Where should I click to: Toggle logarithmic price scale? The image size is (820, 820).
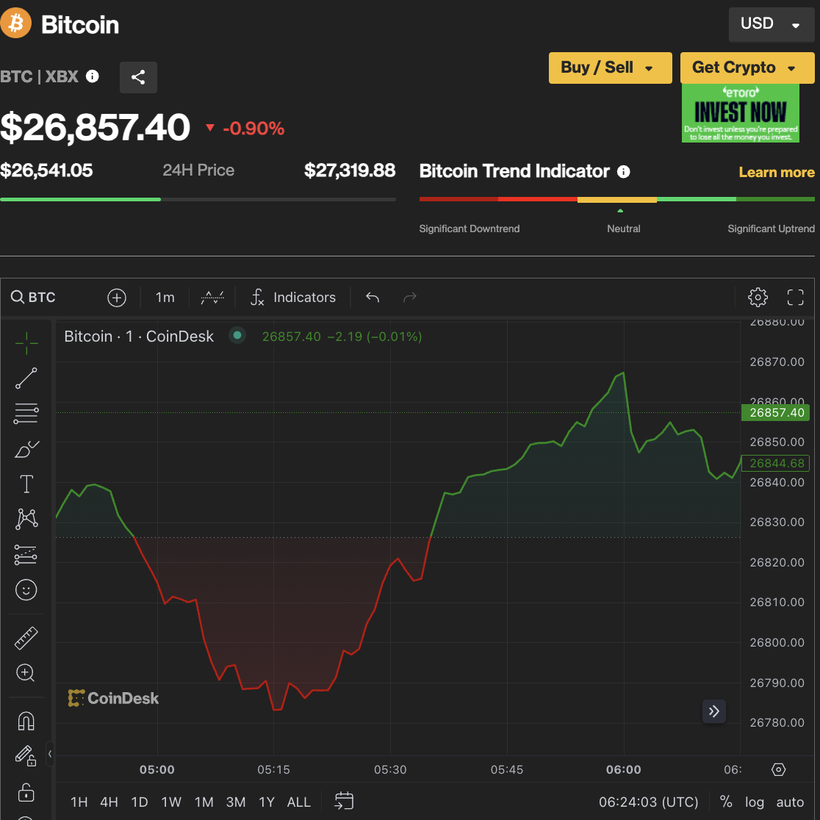[755, 802]
